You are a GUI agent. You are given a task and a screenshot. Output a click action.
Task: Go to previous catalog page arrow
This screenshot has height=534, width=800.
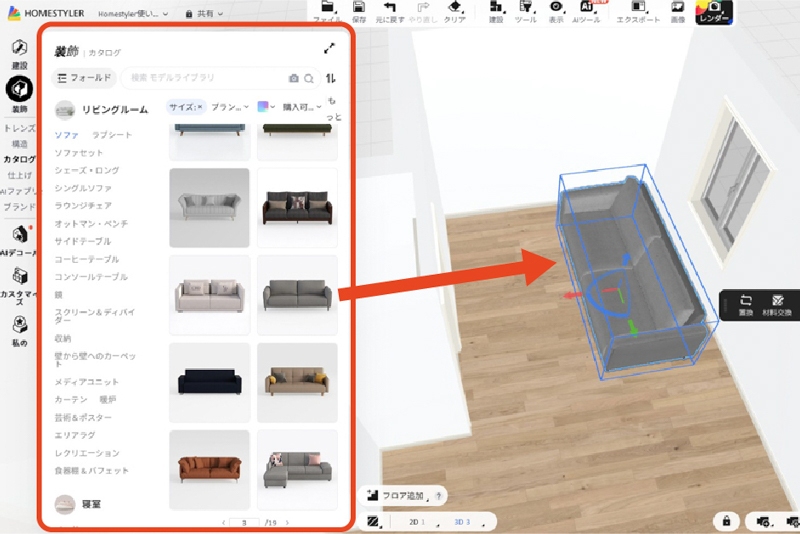click(223, 523)
